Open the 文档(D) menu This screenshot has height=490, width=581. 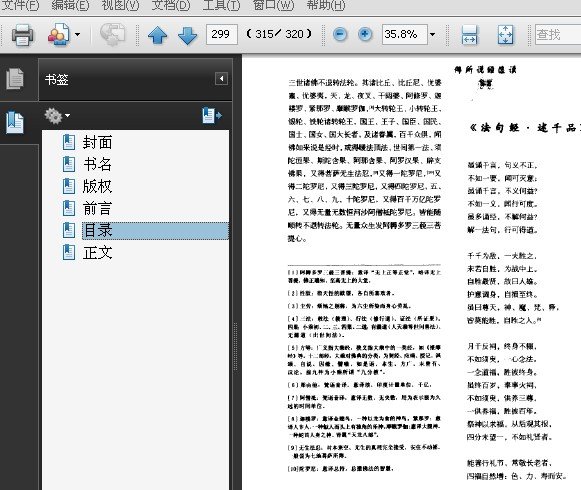click(170, 5)
